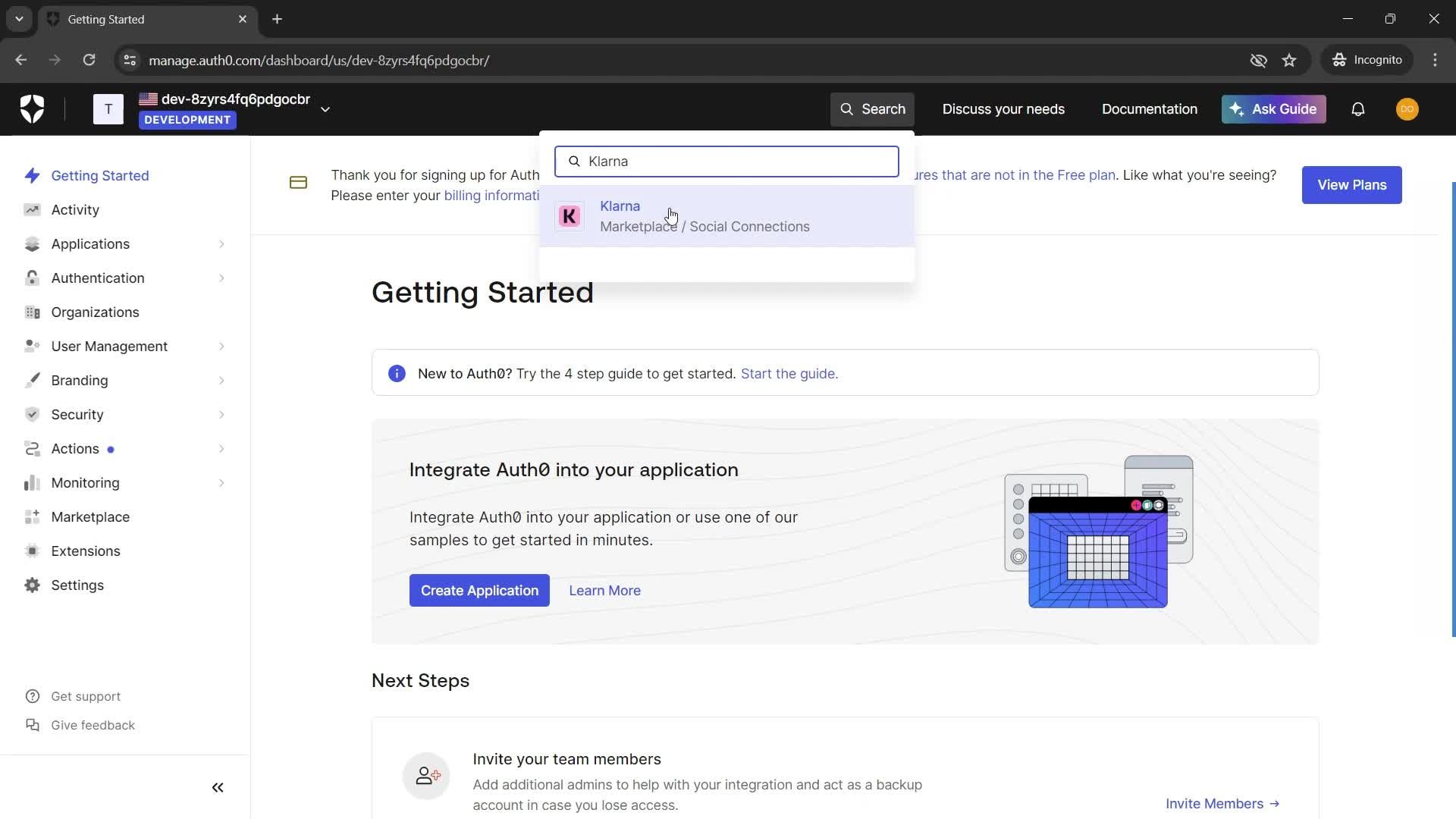Click the integration illustration thumbnail
Image resolution: width=1456 pixels, height=819 pixels.
point(1098,532)
